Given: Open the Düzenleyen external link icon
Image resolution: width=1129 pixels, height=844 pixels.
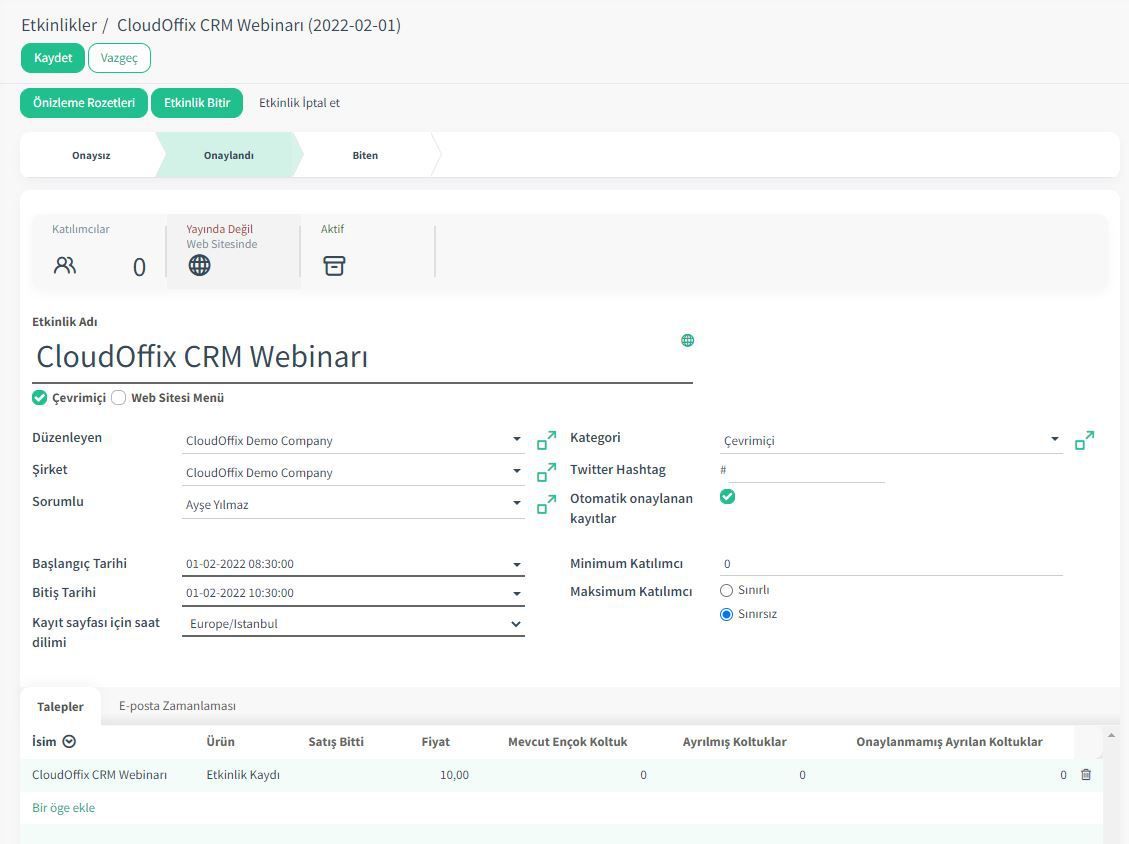Looking at the screenshot, I should (x=546, y=440).
